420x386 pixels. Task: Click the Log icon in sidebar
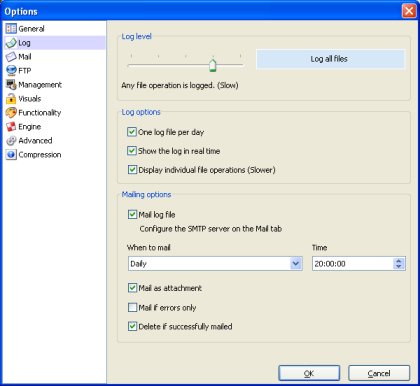(11, 43)
